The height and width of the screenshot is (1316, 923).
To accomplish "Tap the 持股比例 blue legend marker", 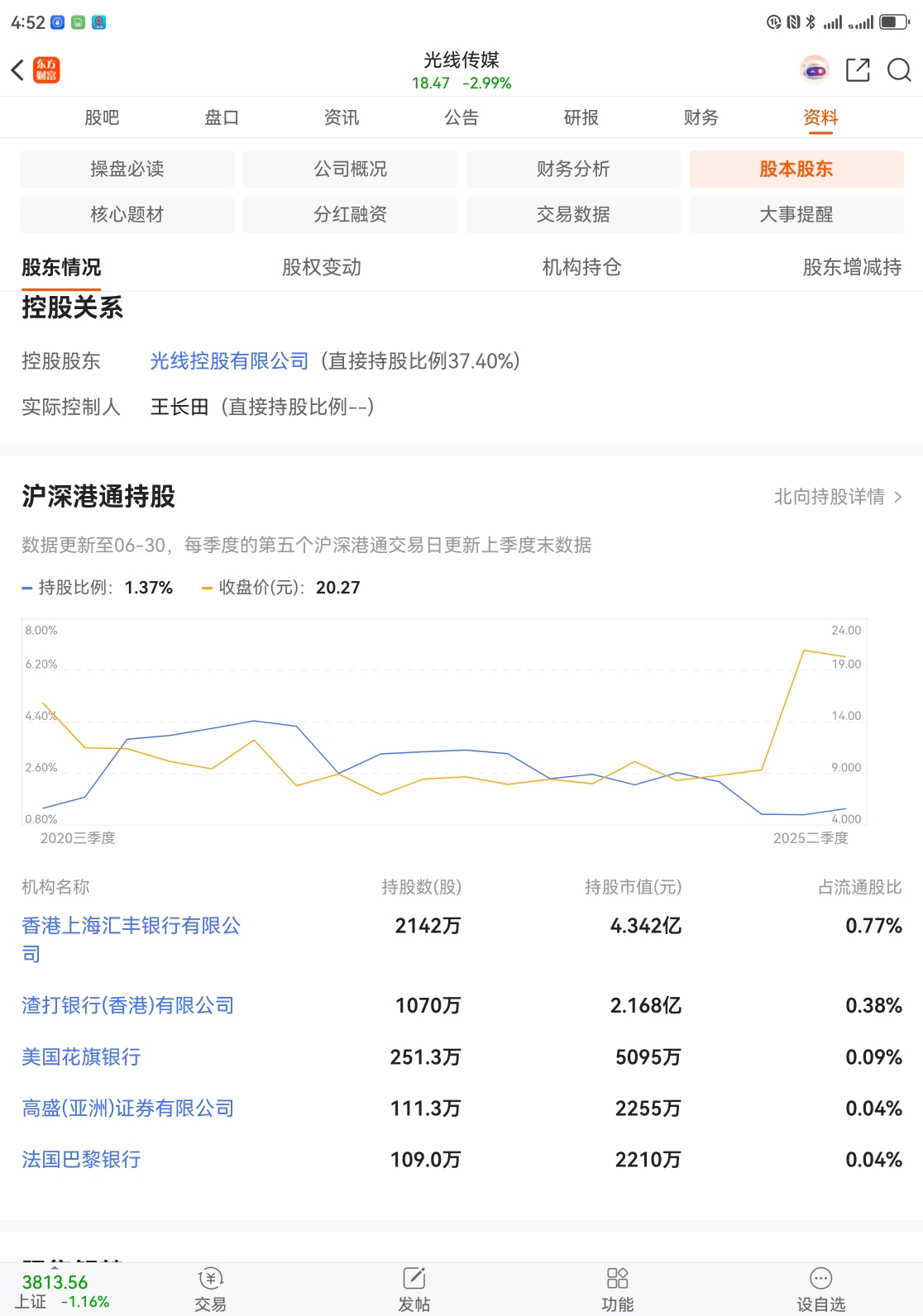I will 26,588.
